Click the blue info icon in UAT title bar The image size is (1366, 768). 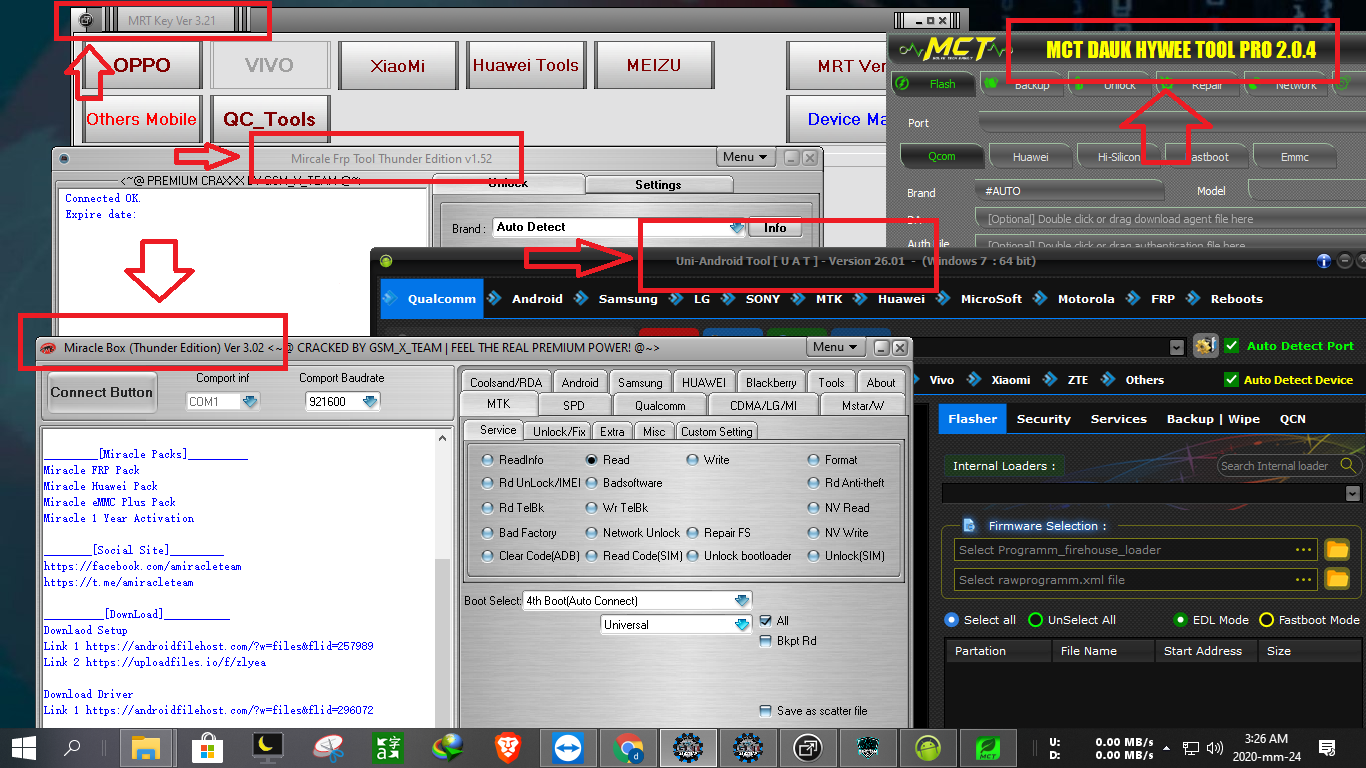tap(1324, 261)
